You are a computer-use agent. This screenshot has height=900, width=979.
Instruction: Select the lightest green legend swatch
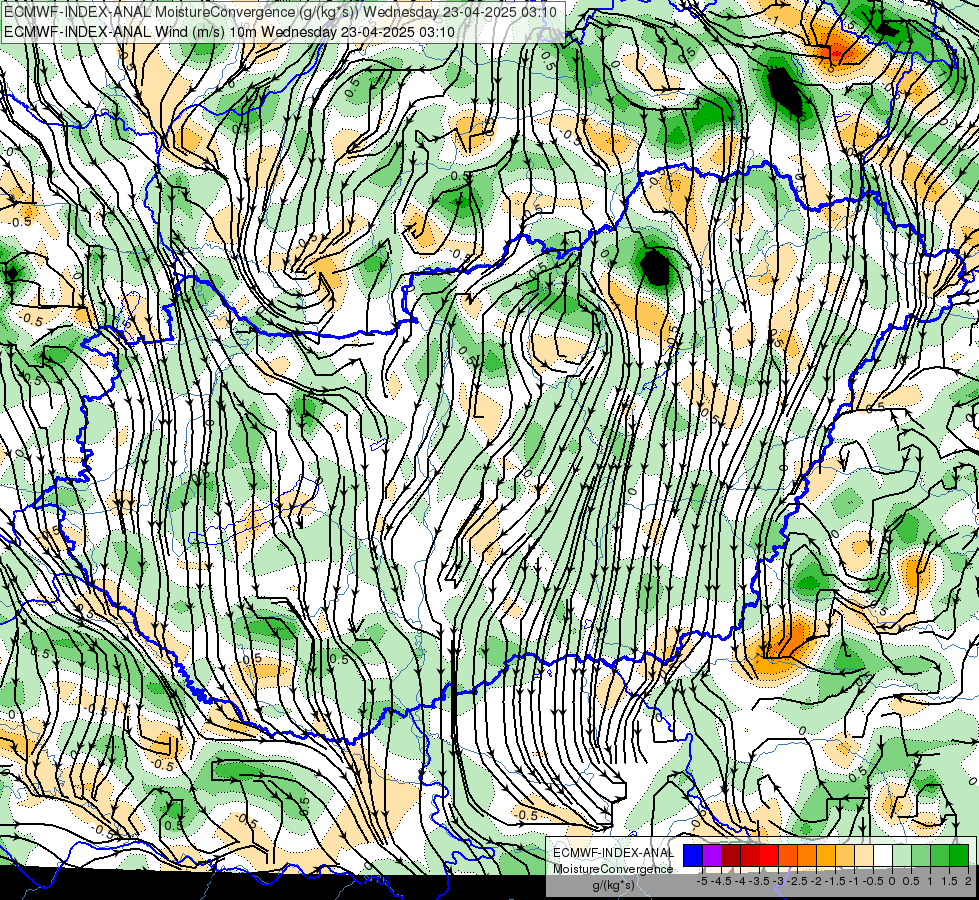tap(902, 856)
